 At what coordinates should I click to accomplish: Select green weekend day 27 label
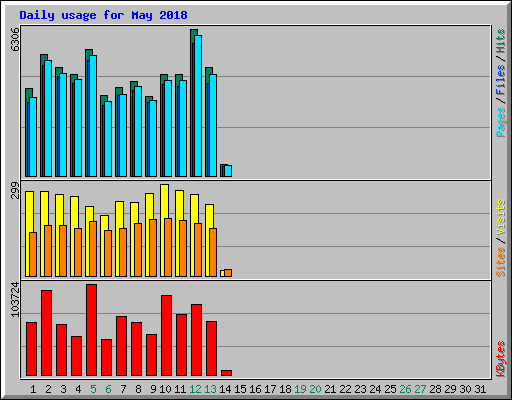[420, 389]
